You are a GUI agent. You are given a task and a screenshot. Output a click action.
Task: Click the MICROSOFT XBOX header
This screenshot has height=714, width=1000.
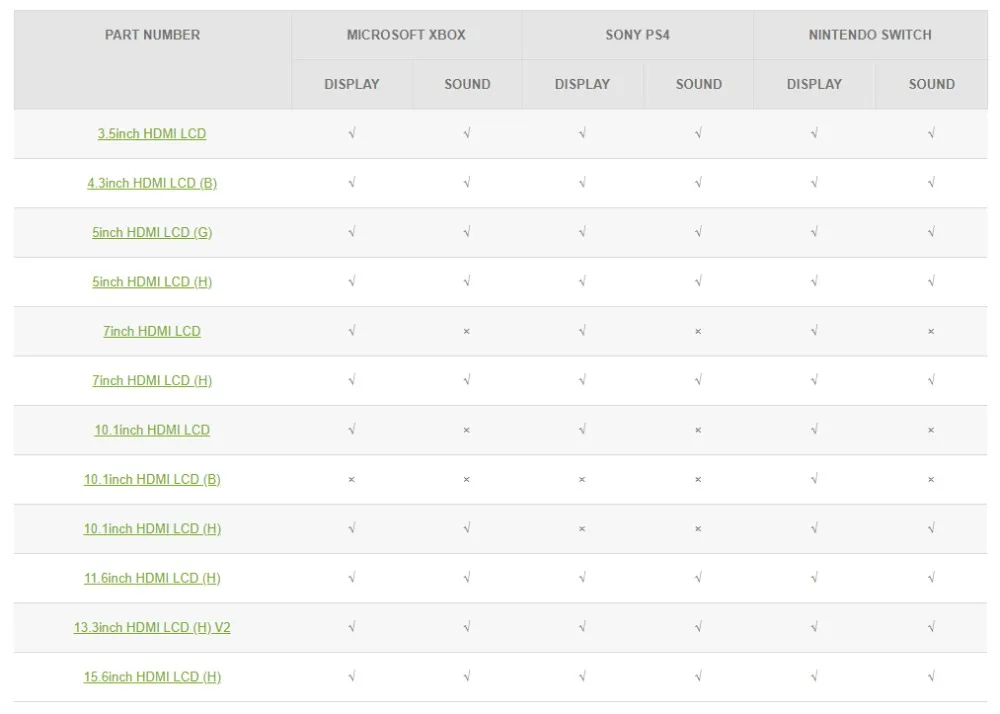coord(406,35)
